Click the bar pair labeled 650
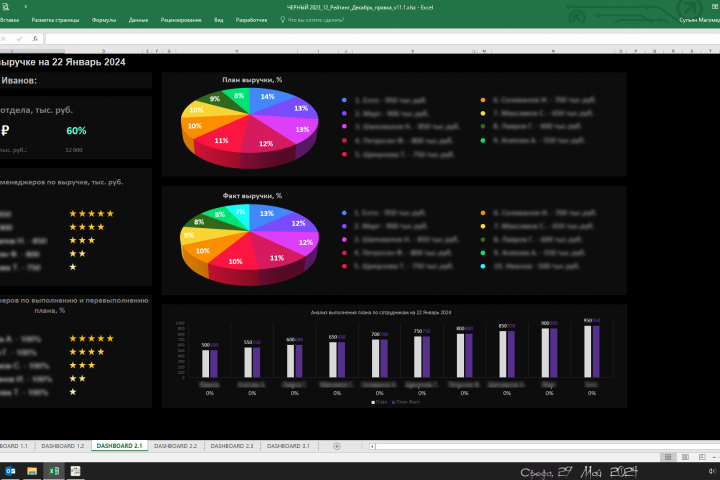This screenshot has width=720, height=480. click(x=337, y=359)
